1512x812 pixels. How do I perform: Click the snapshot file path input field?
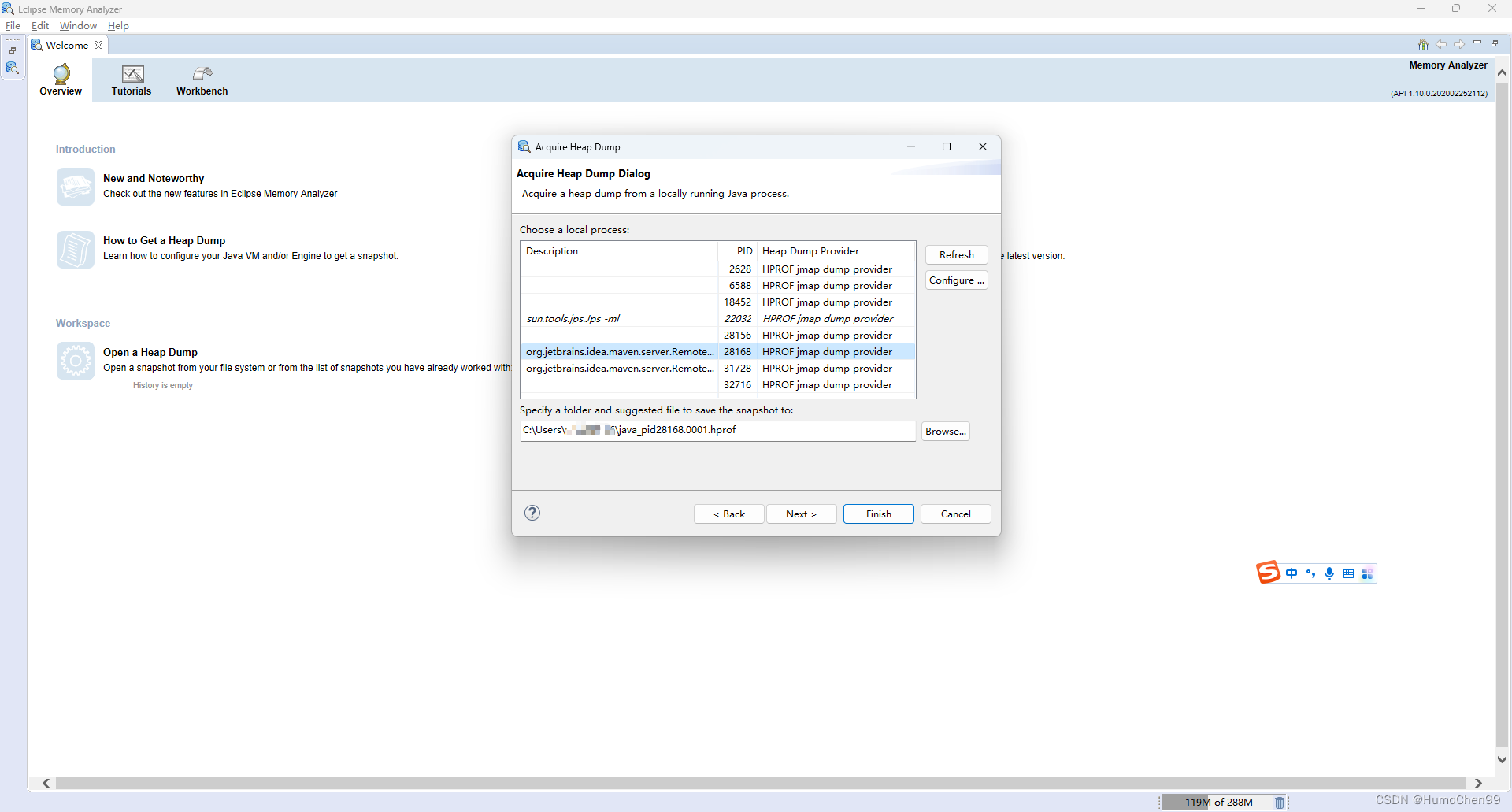[717, 430]
